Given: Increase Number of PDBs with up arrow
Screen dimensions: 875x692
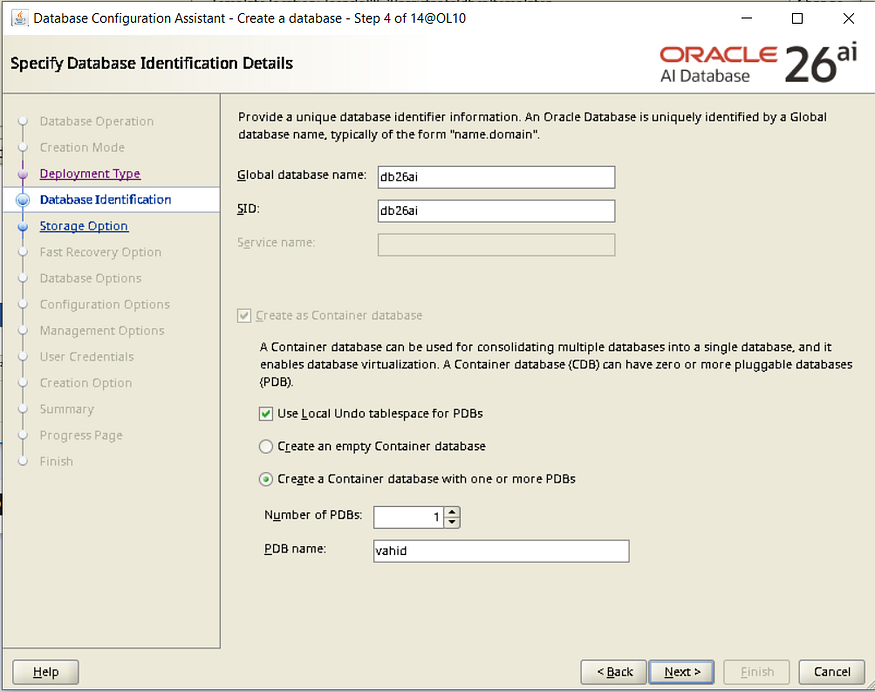Looking at the screenshot, I should click(452, 512).
